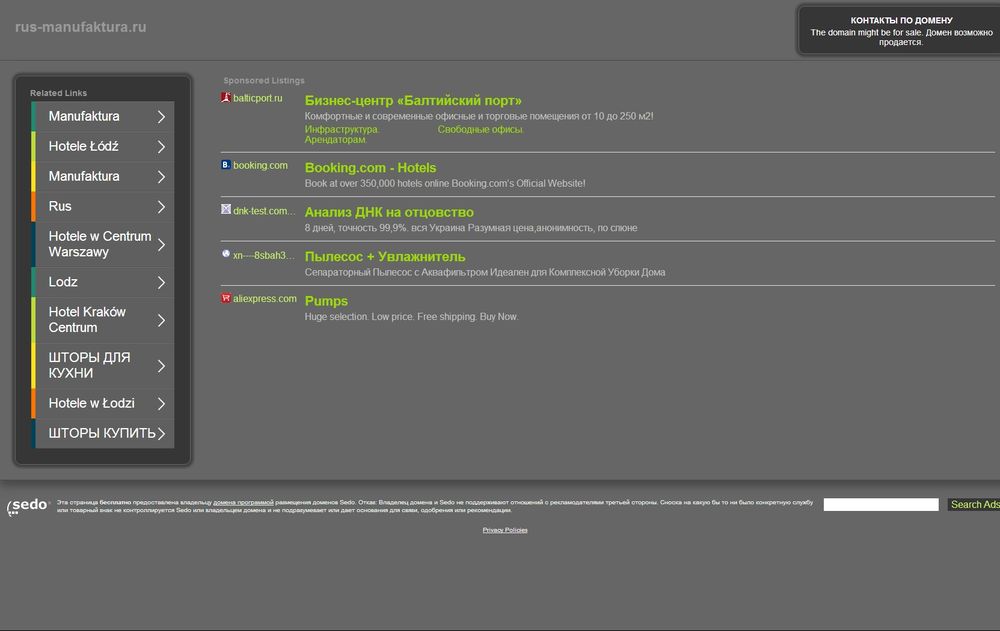This screenshot has height=631, width=1000.
Task: Click the booking.com favicon icon
Action: [226, 165]
